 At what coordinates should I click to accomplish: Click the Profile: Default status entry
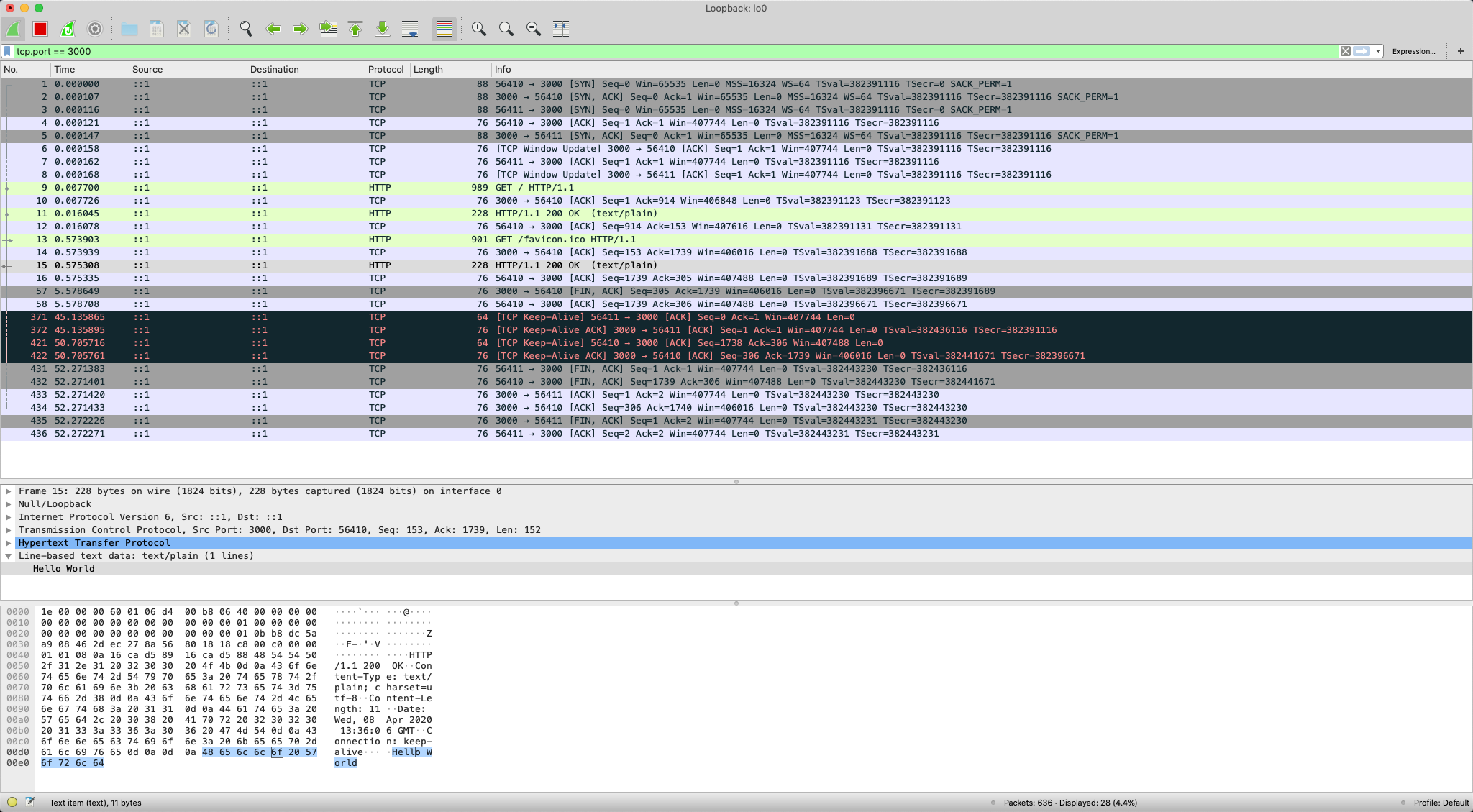pyautogui.click(x=1441, y=803)
